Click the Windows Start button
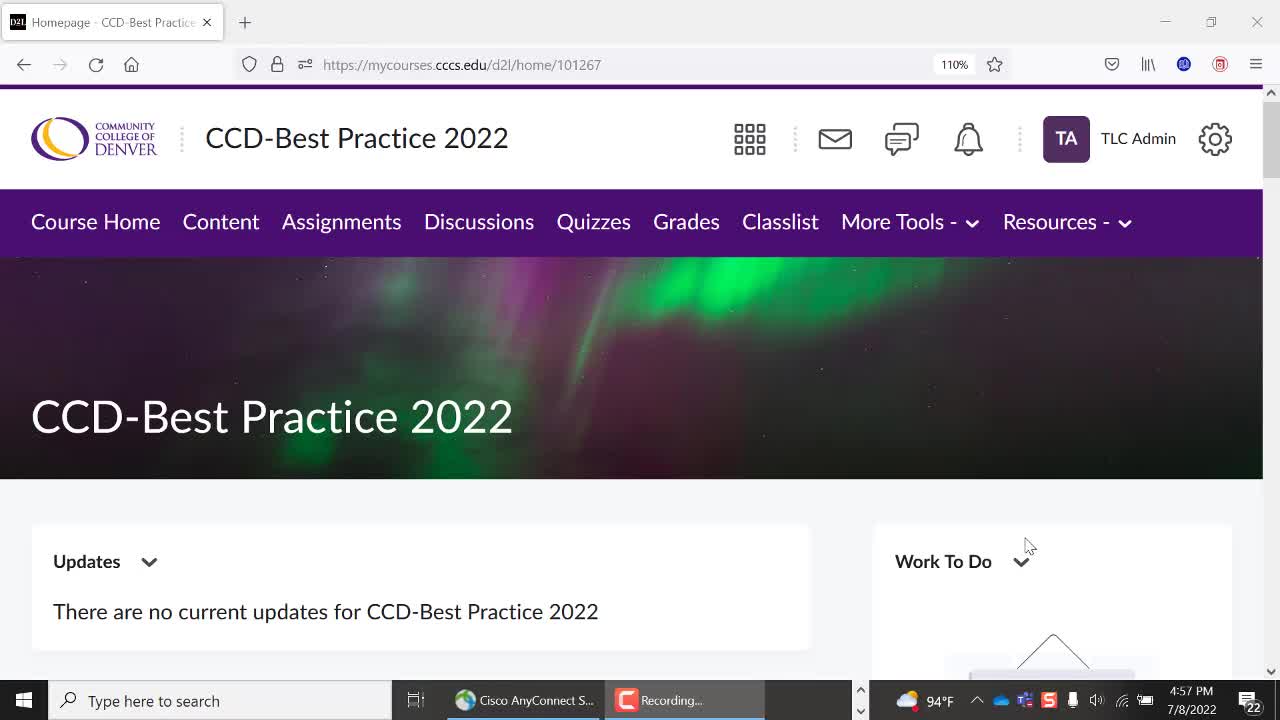This screenshot has height=720, width=1280. tap(24, 701)
